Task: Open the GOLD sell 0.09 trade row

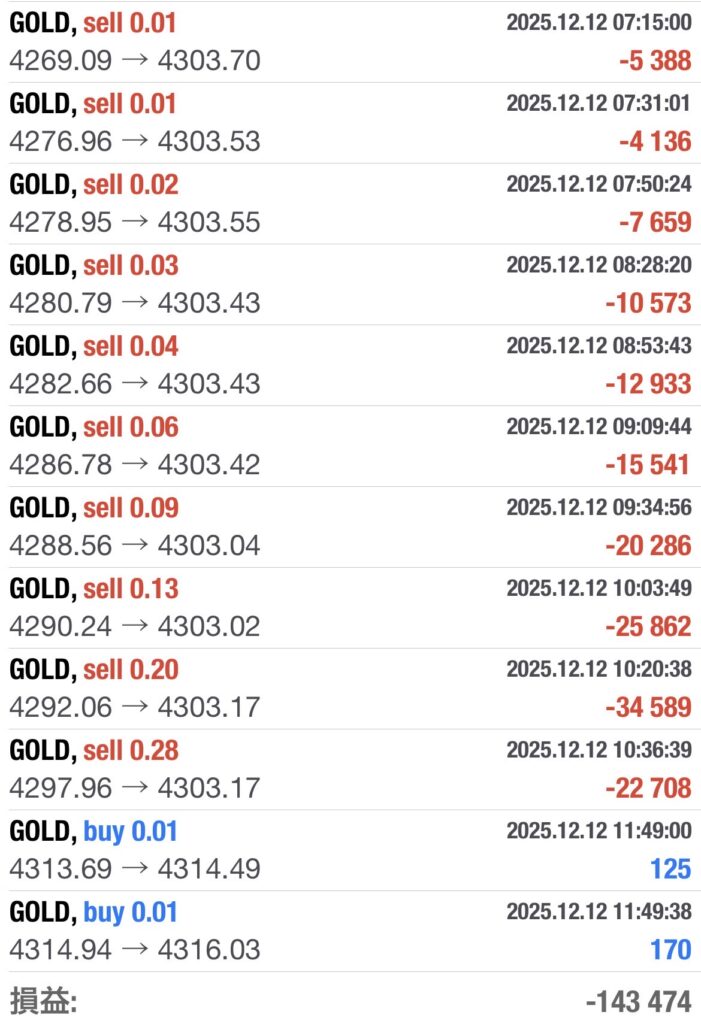Action: 350,527
